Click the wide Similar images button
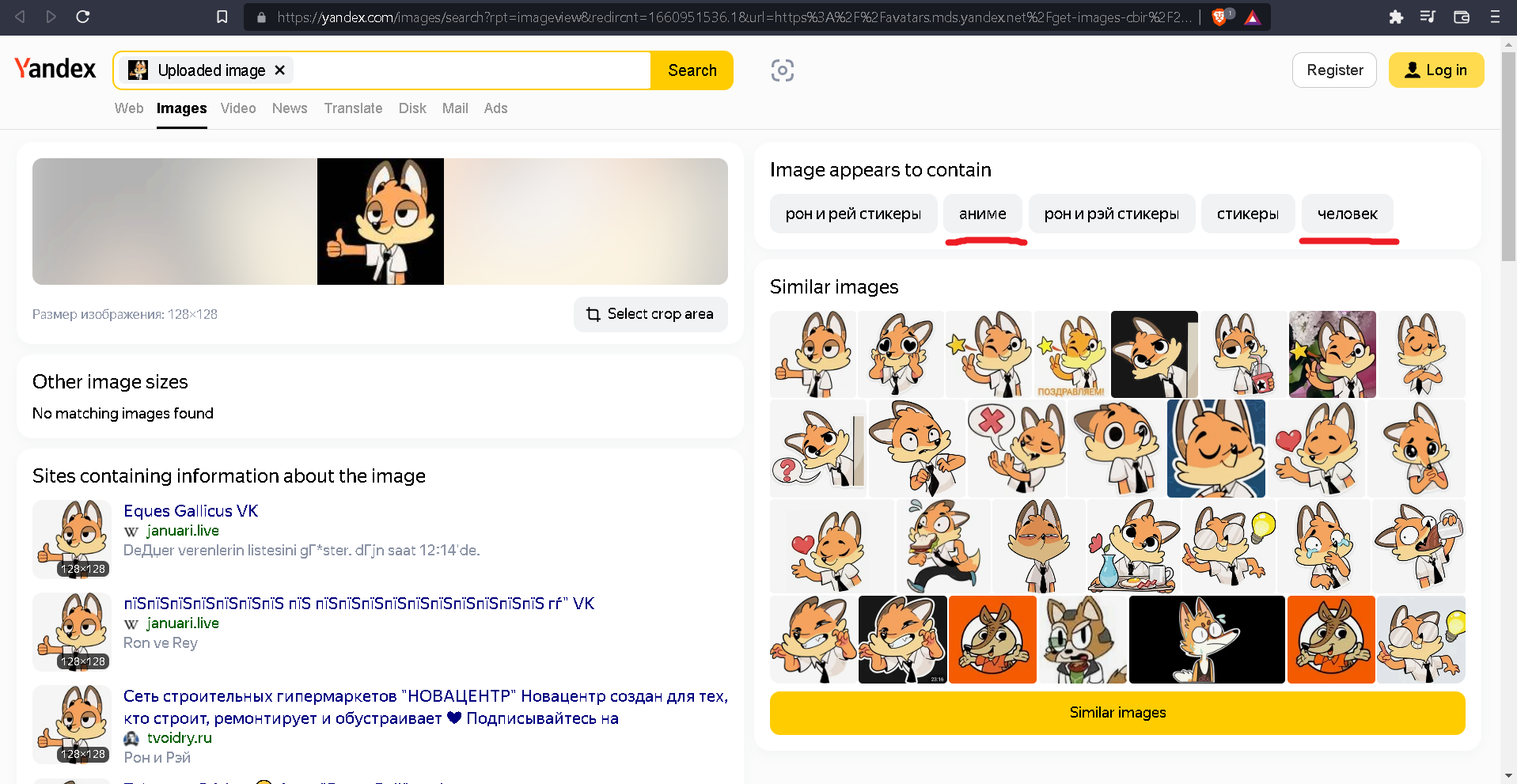 [1117, 713]
